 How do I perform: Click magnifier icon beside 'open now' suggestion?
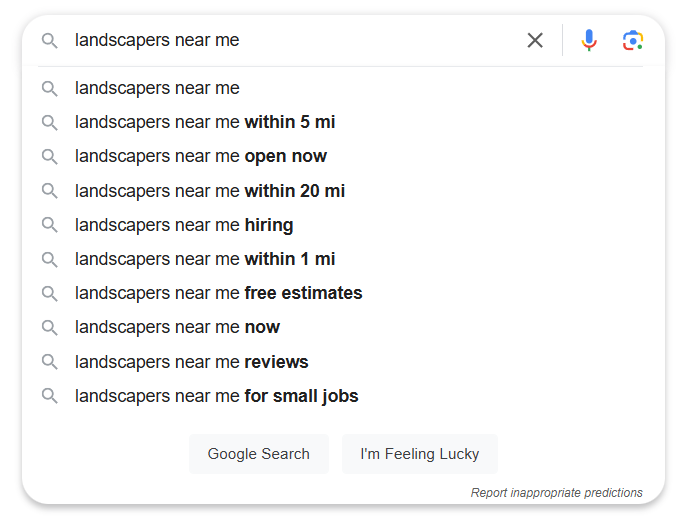[x=50, y=156]
